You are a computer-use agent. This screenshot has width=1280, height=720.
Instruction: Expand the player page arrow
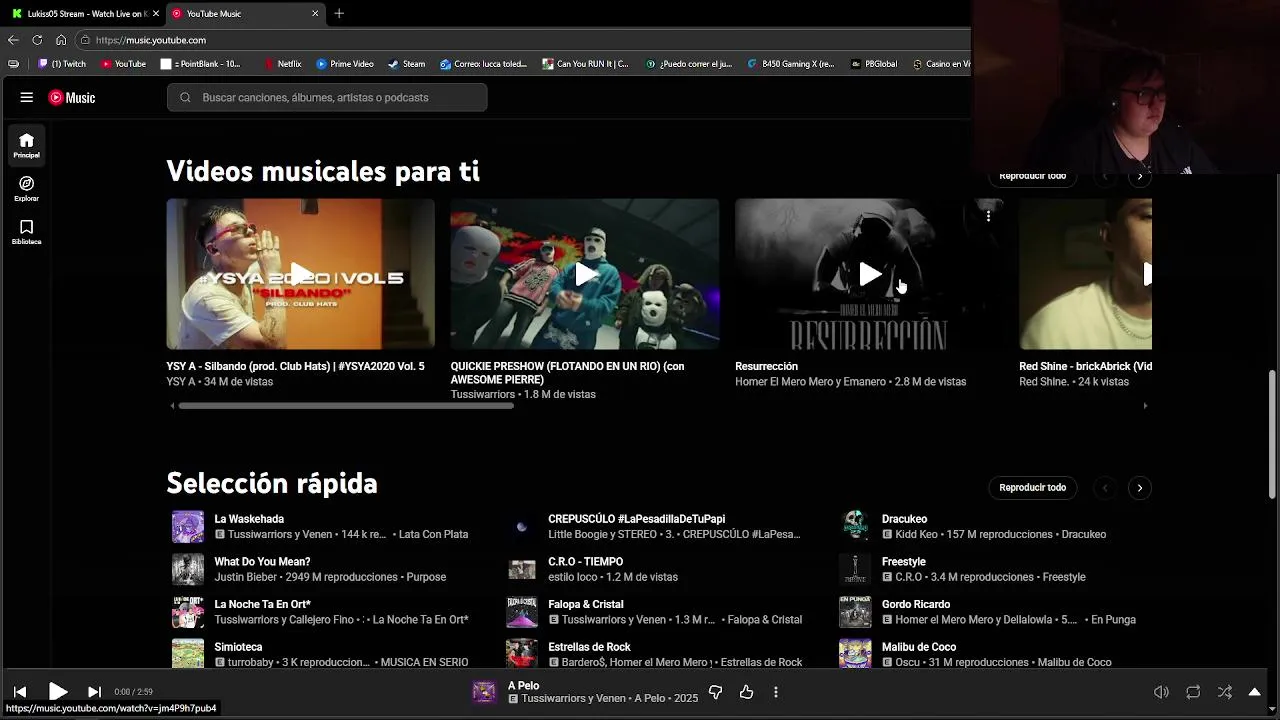tap(1255, 692)
